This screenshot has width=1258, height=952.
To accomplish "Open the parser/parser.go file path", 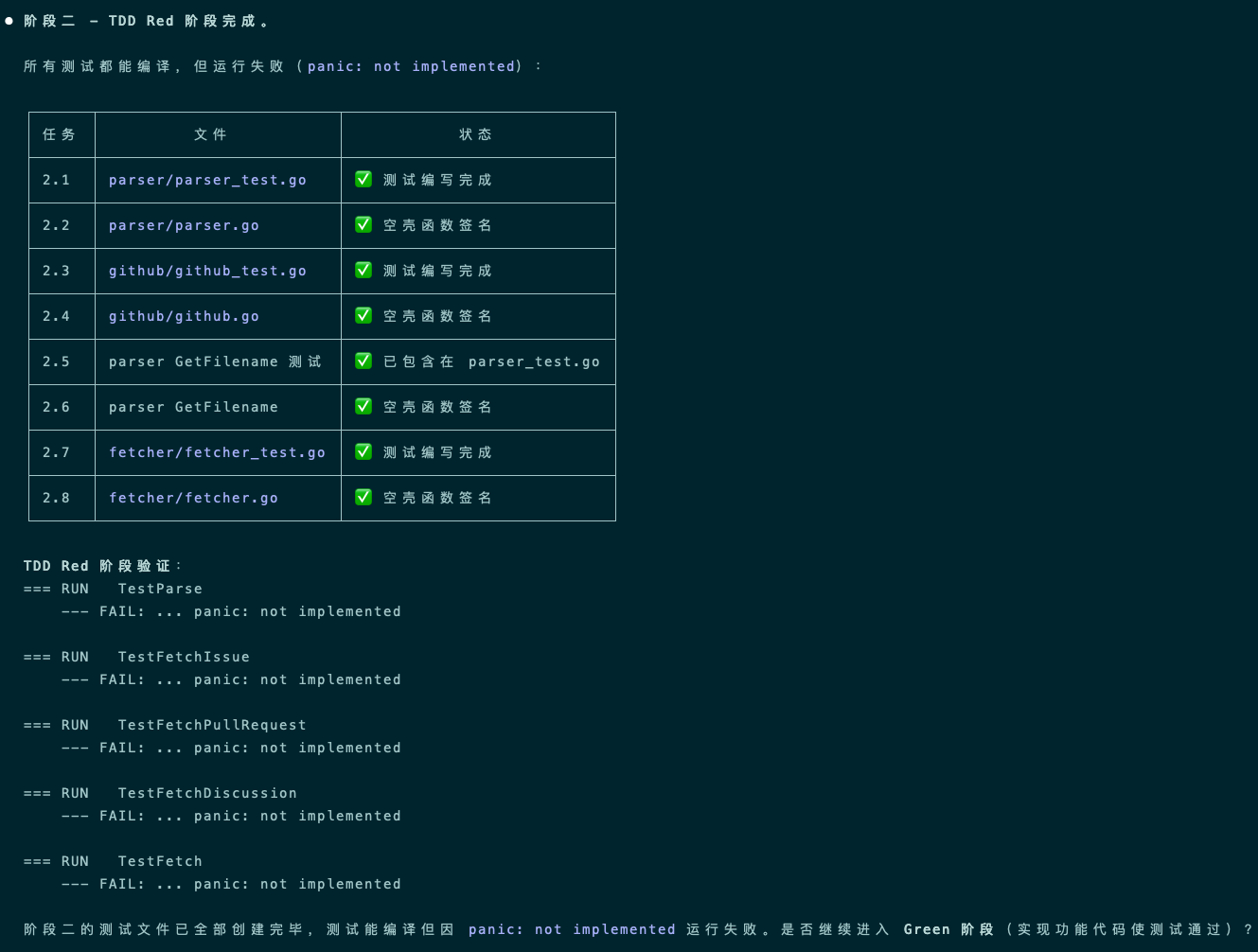I will point(184,225).
